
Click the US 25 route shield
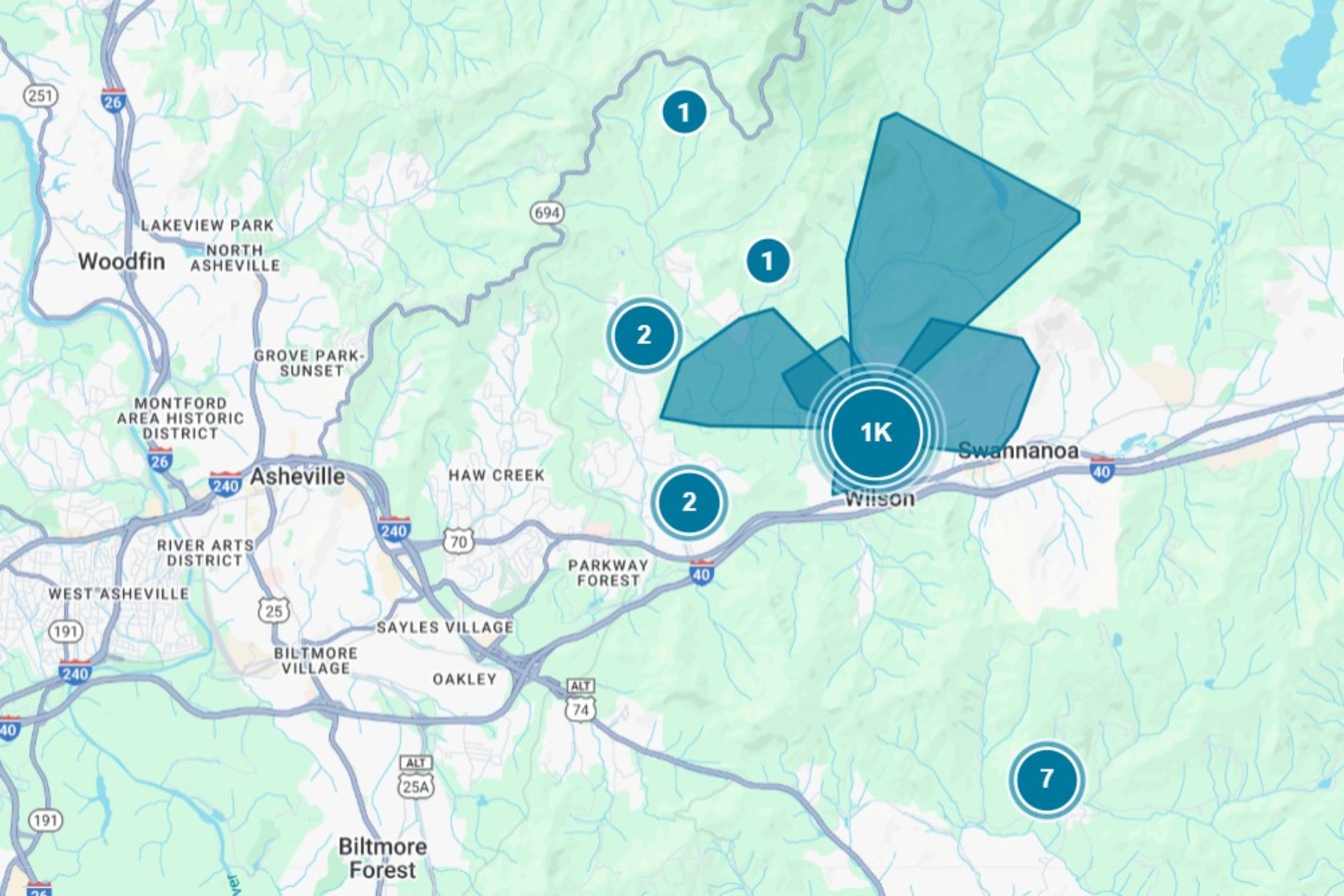(x=273, y=611)
